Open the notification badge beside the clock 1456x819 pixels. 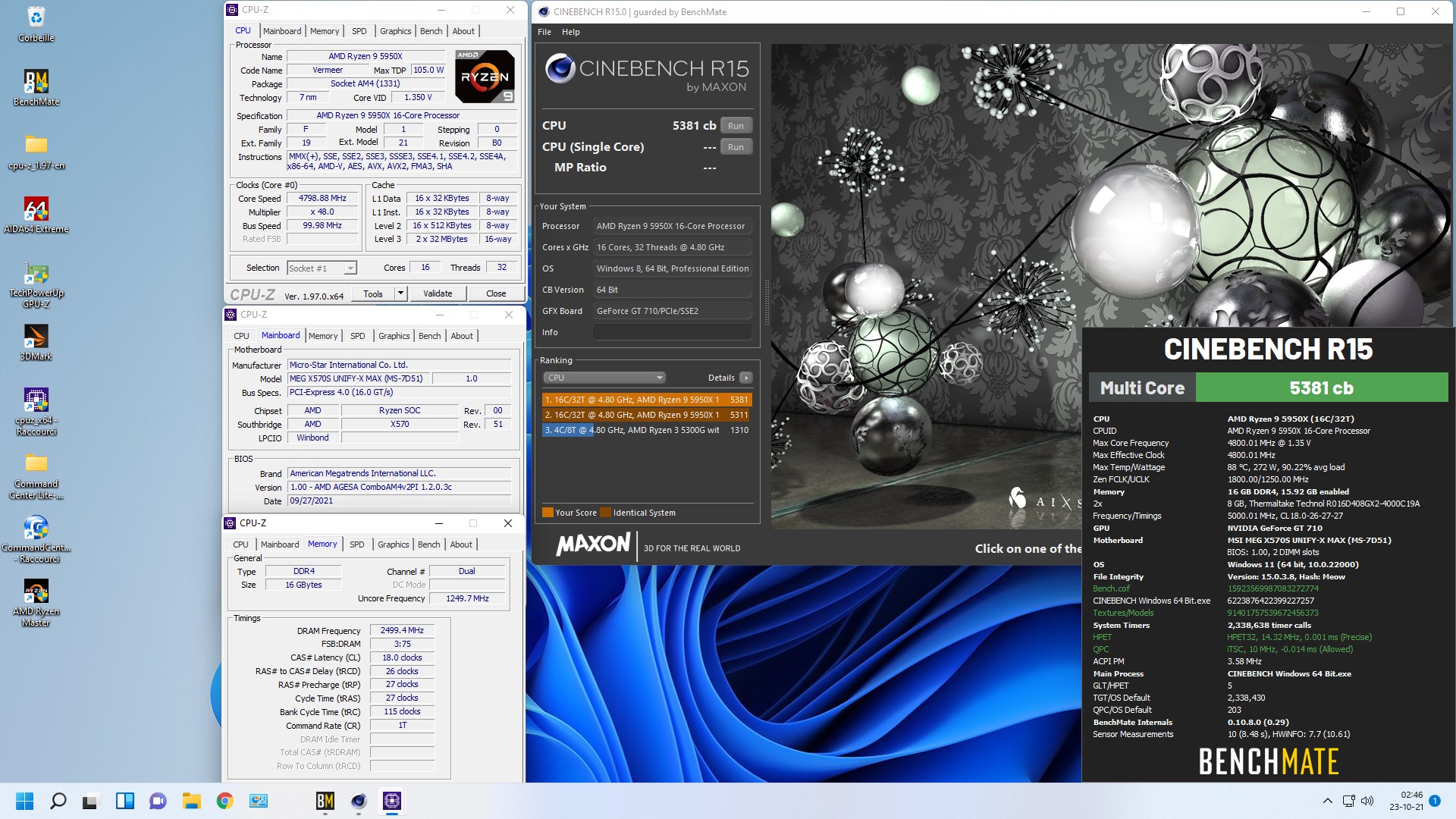1435,801
